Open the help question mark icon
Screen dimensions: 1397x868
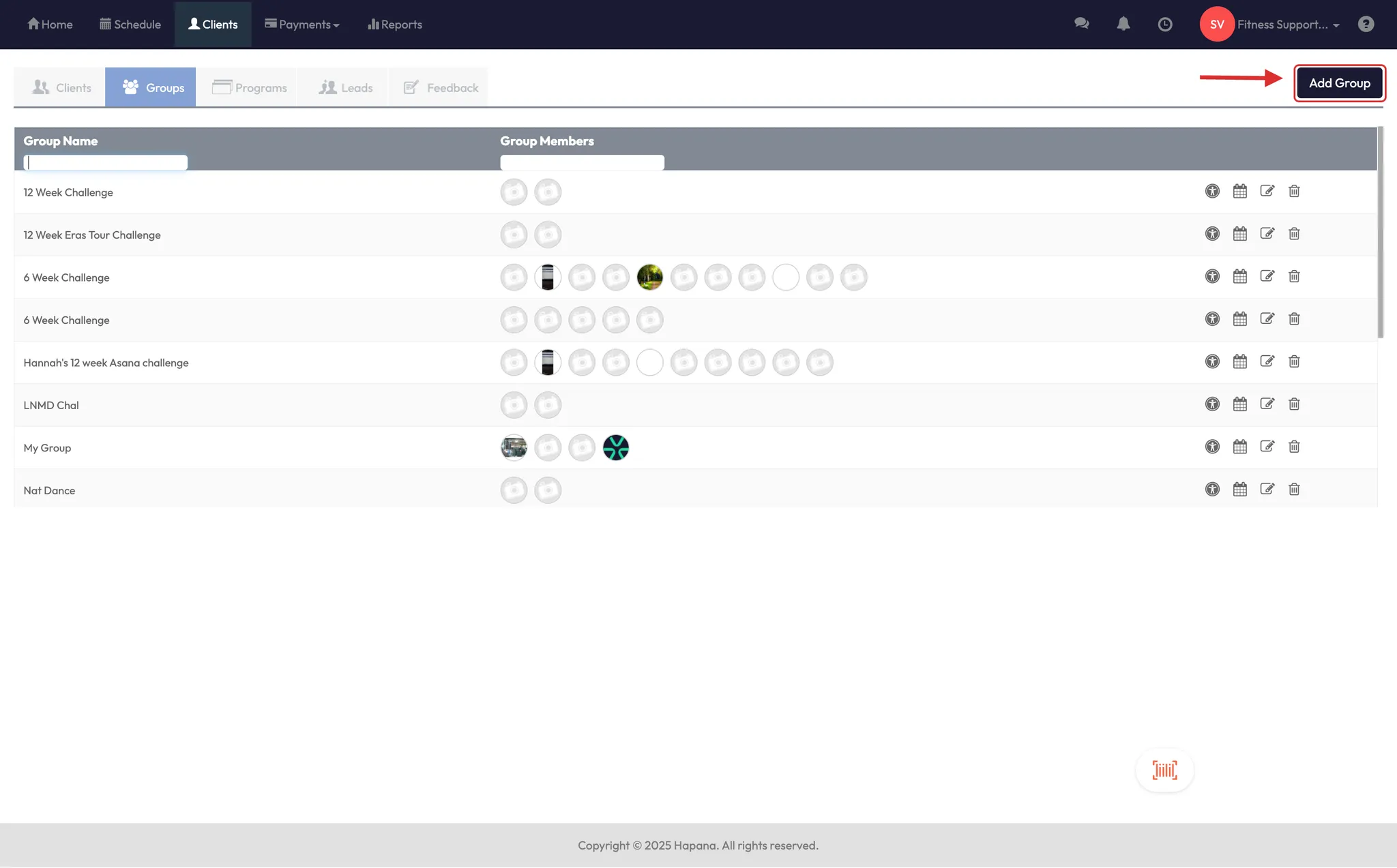pos(1366,25)
